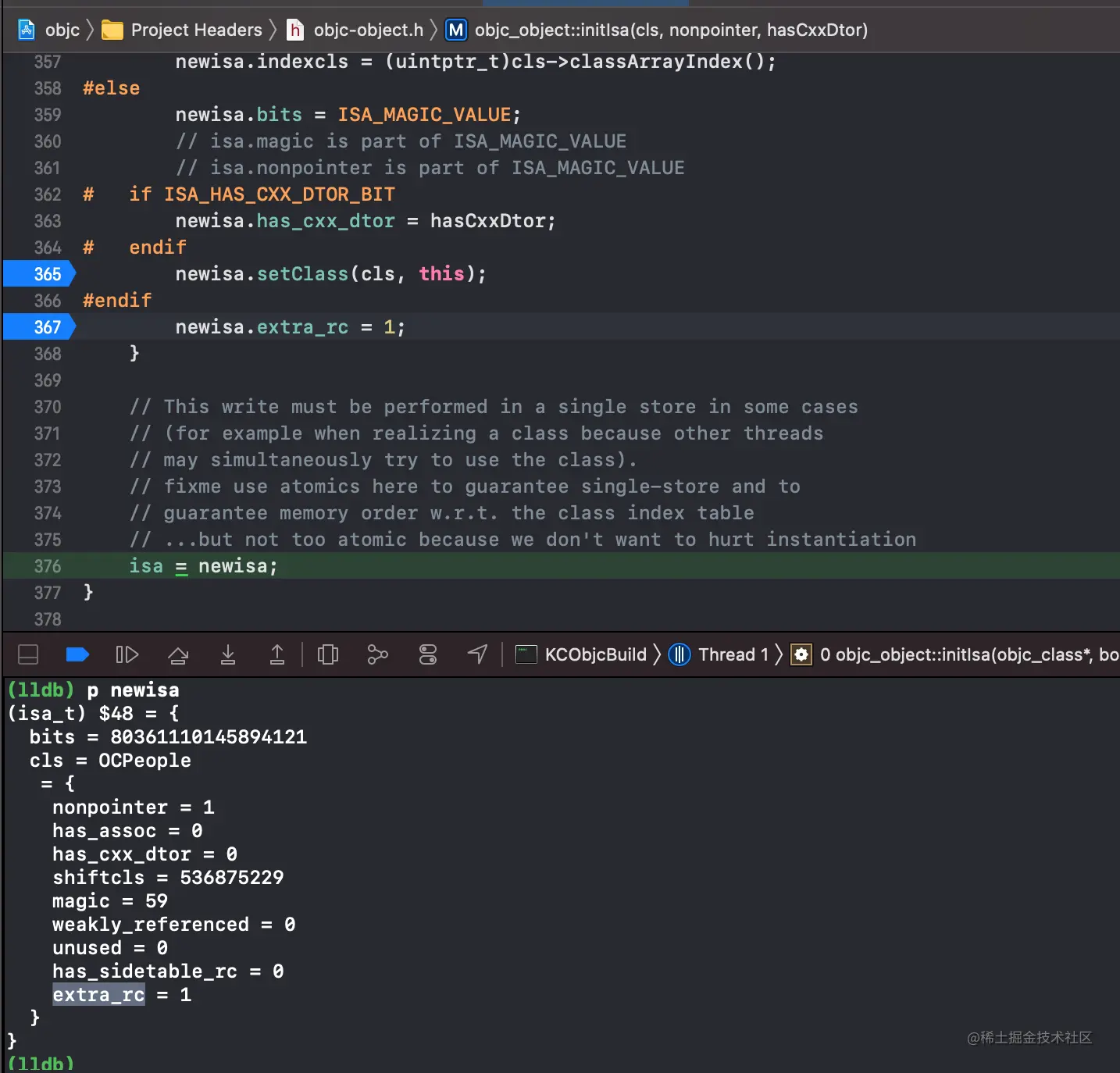Image resolution: width=1120 pixels, height=1073 pixels.
Task: Open the Debug Memory Graph
Action: [x=378, y=654]
